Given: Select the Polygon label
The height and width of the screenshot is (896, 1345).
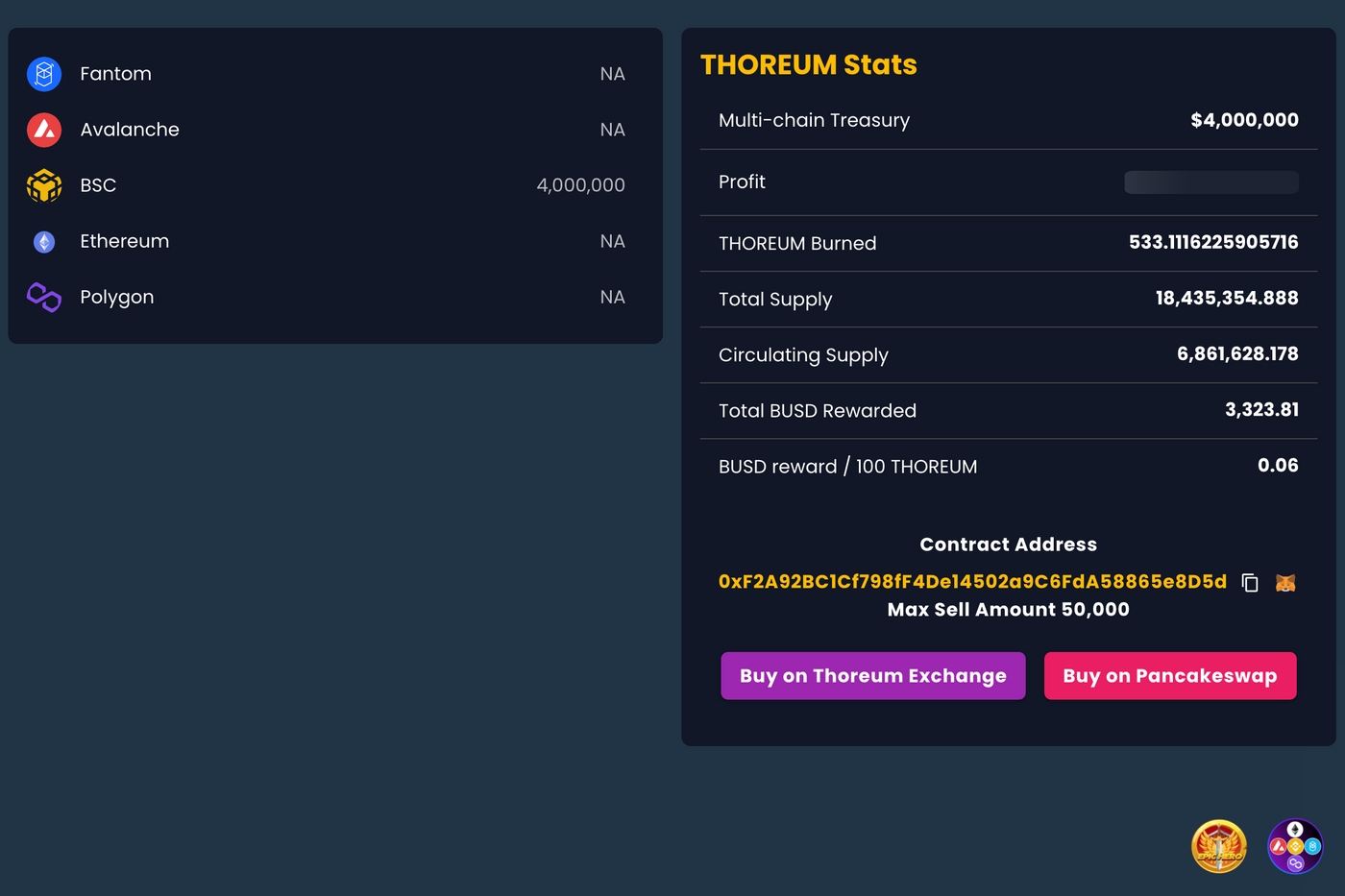Looking at the screenshot, I should tap(117, 298).
